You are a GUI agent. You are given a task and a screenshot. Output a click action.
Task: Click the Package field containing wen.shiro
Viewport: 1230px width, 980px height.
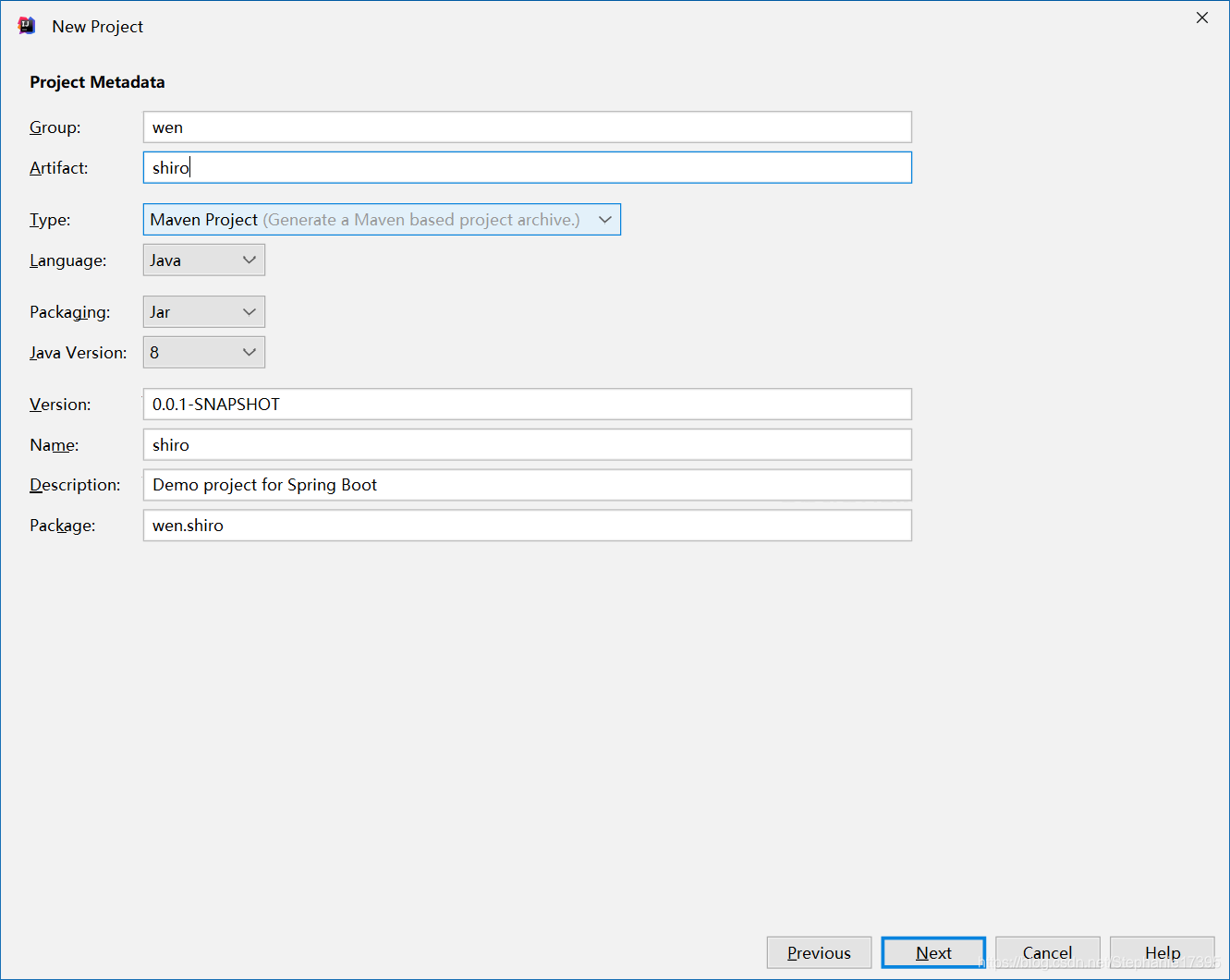(528, 526)
